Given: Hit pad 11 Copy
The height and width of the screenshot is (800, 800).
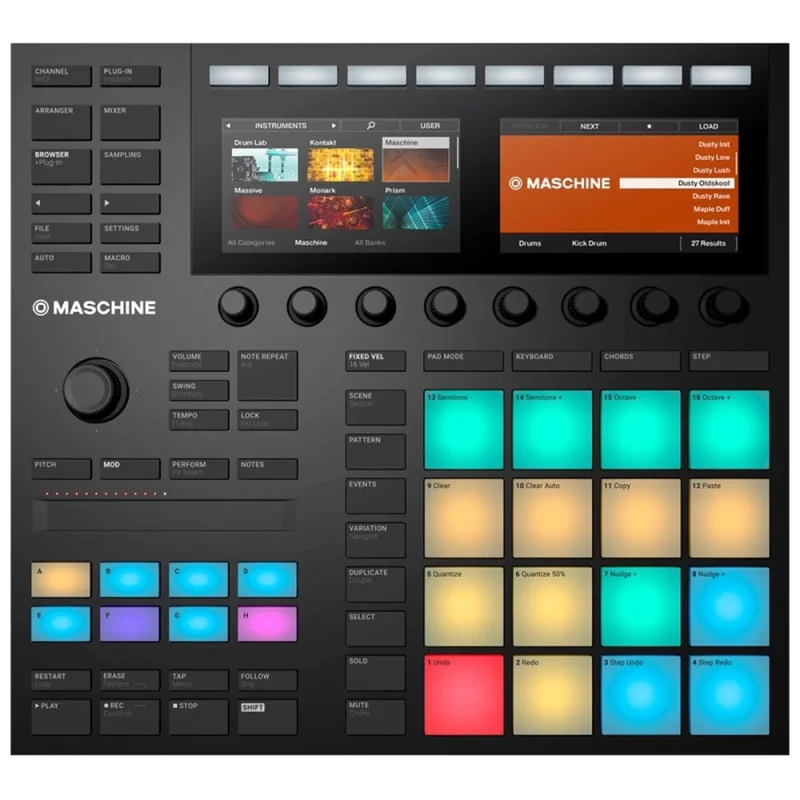Looking at the screenshot, I should 640,518.
